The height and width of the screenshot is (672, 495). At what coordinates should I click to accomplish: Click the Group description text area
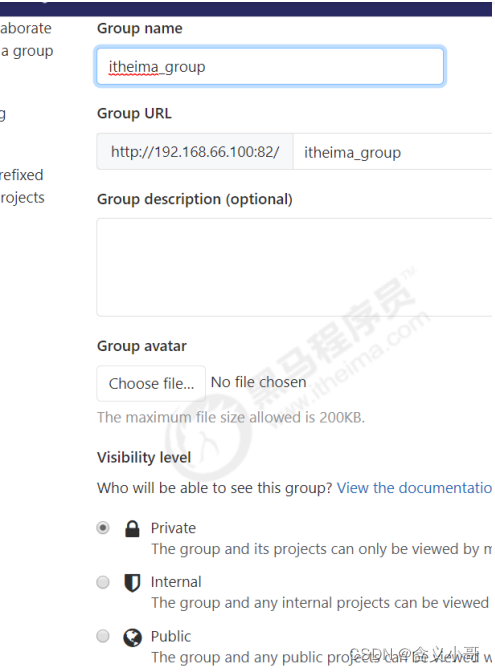click(x=294, y=267)
